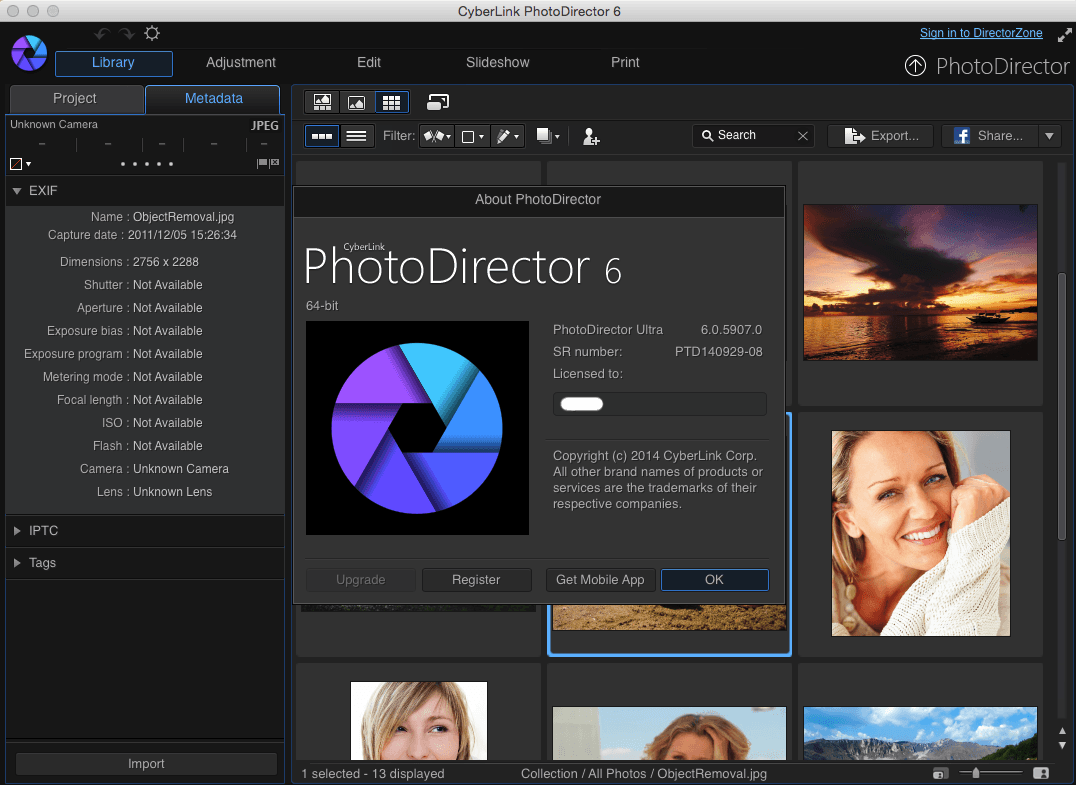Click the Capture date value
1076x785 pixels.
pos(182,235)
